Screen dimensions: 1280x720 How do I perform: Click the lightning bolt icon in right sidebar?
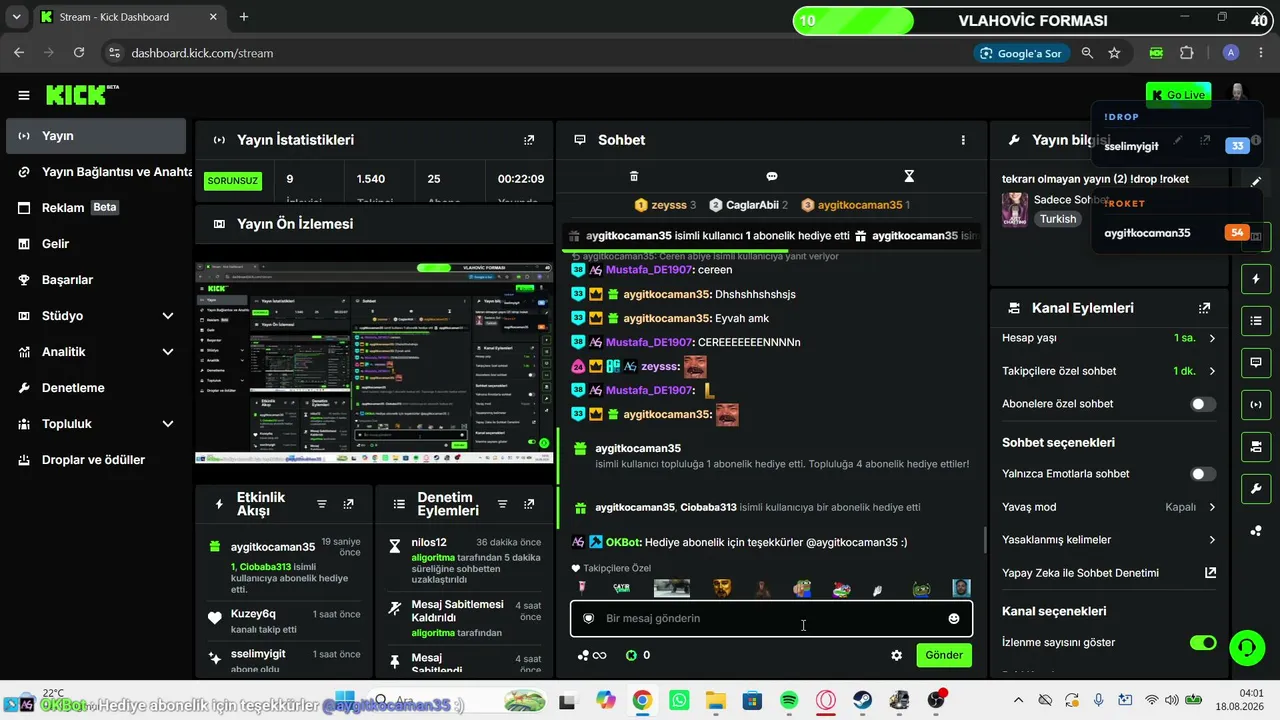(x=1256, y=278)
